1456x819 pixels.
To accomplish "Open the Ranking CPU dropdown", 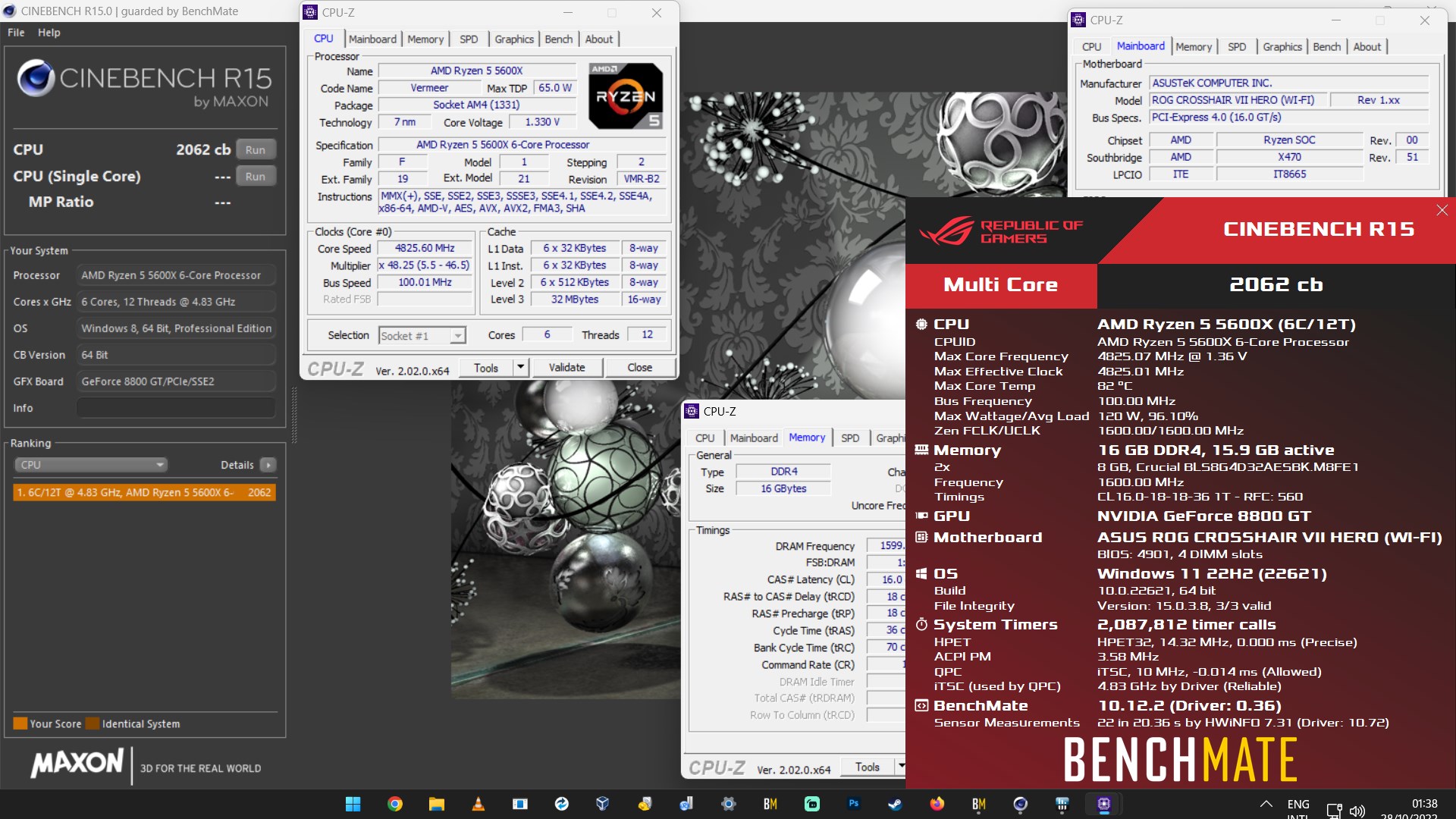I will (x=91, y=465).
